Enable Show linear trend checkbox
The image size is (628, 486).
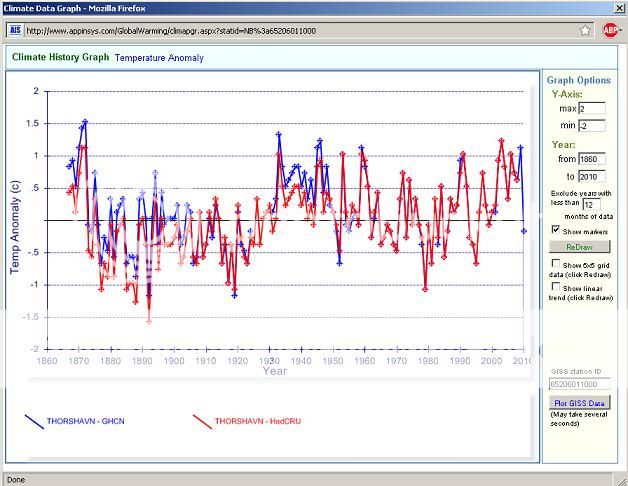pos(555,287)
